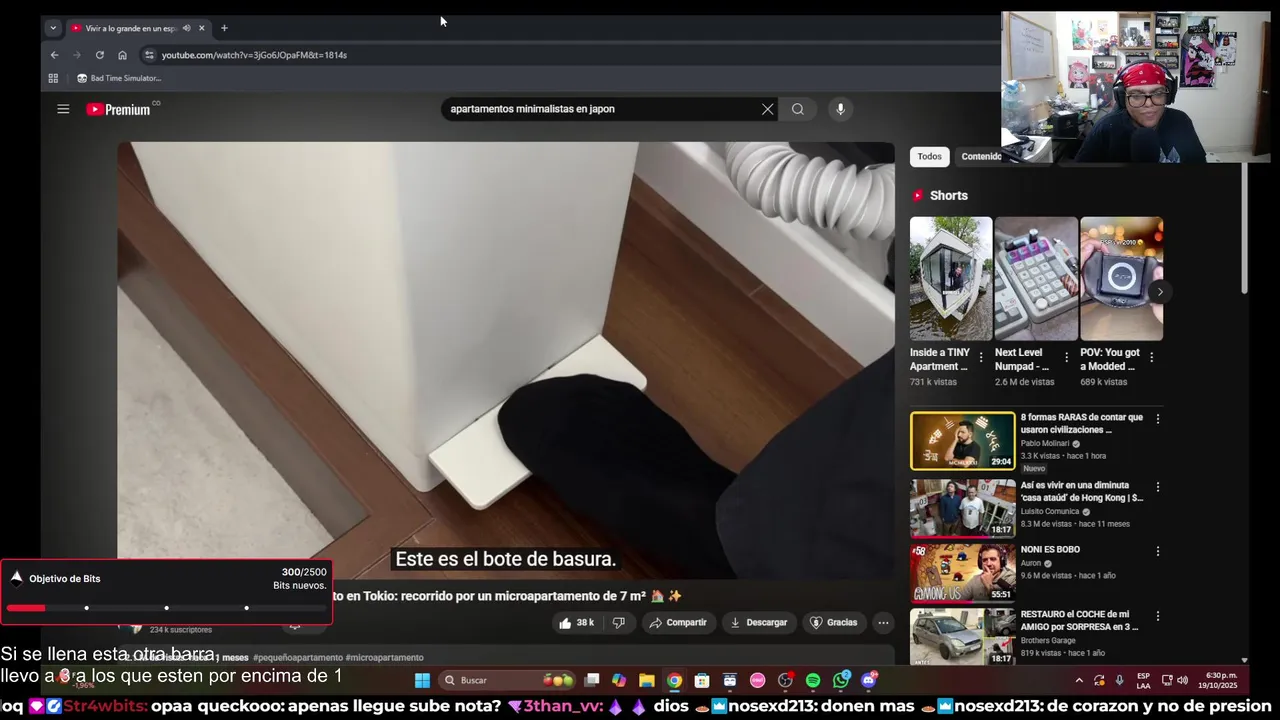Open options for the 'casa ataúd de Hong Kong' video
The width and height of the screenshot is (1280, 720).
1158,487
